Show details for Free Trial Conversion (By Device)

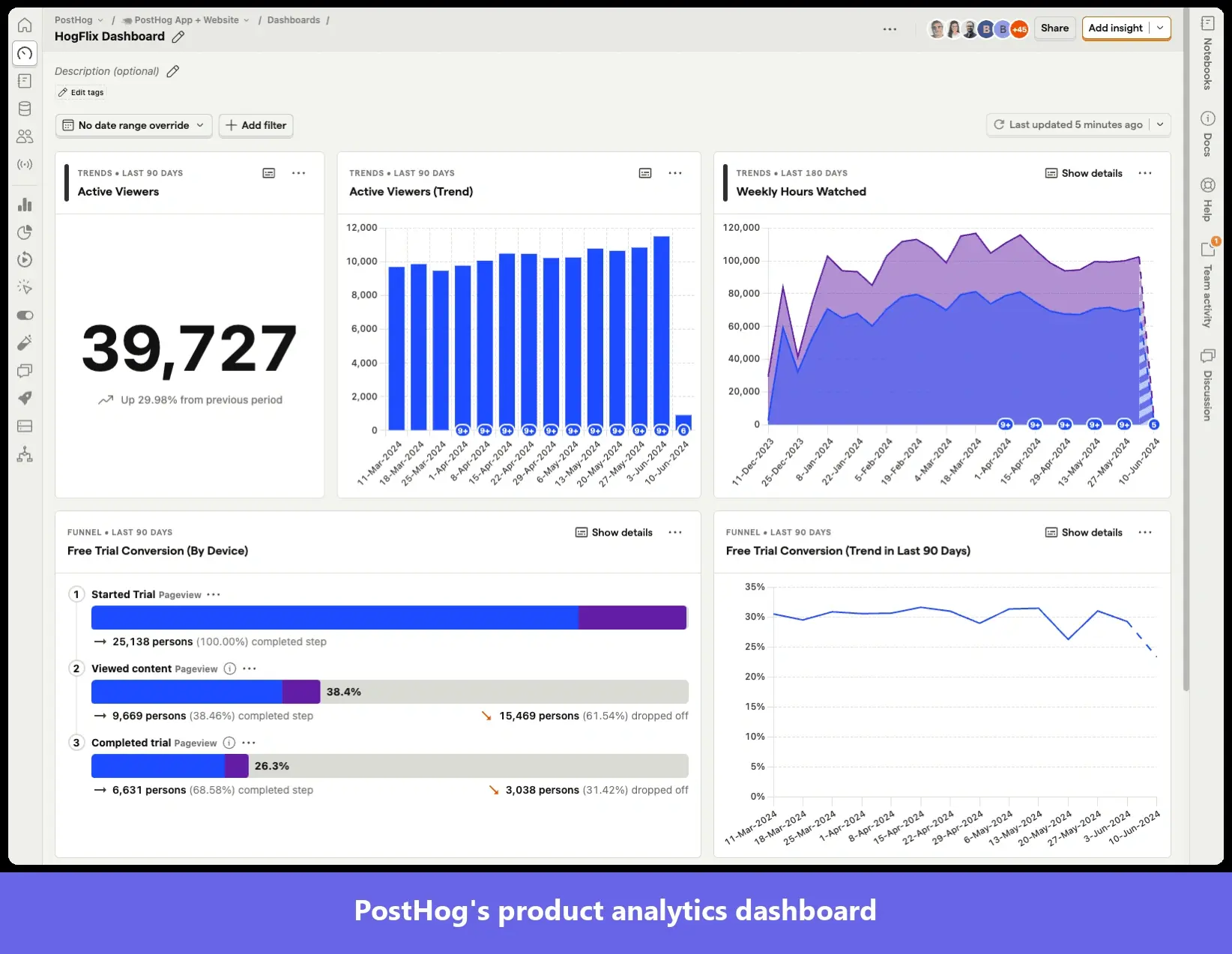(x=614, y=532)
